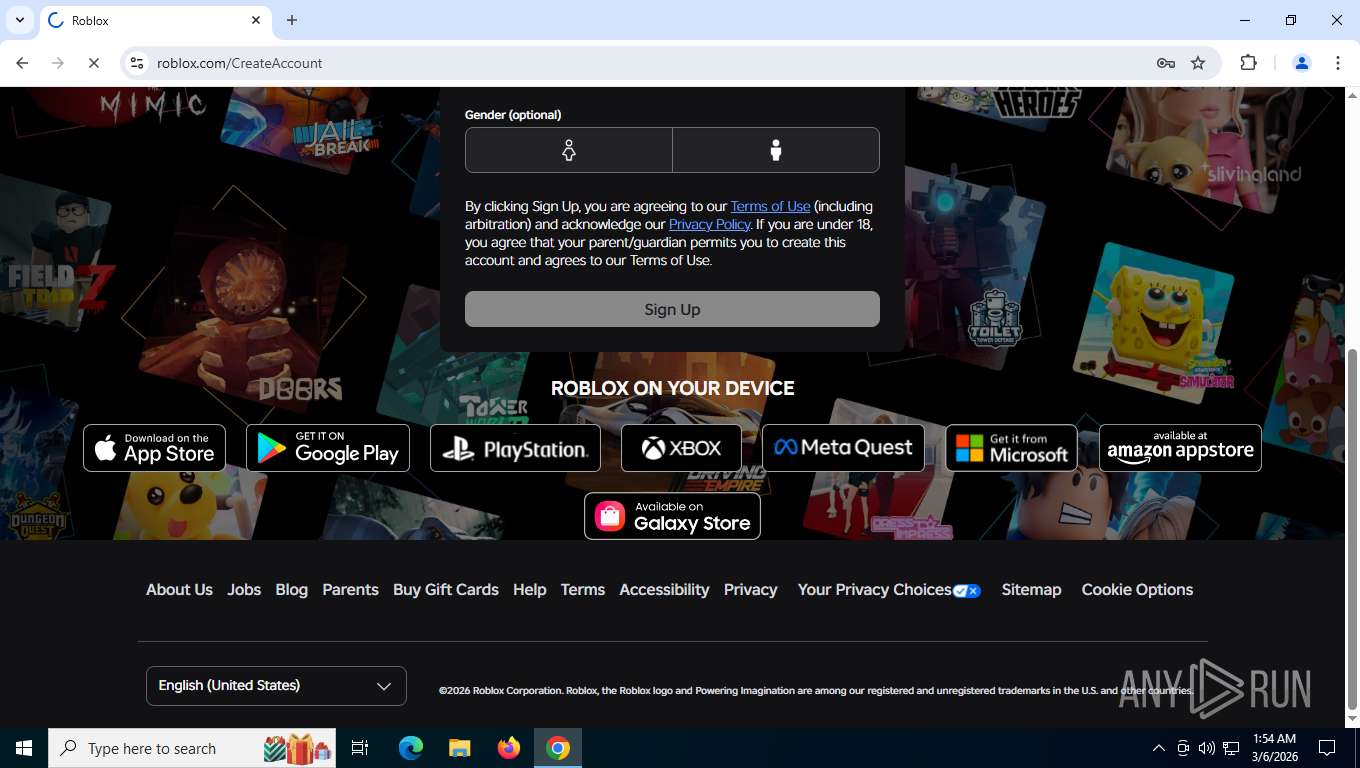Open the Parents footer link
The image size is (1360, 768).
click(x=350, y=589)
